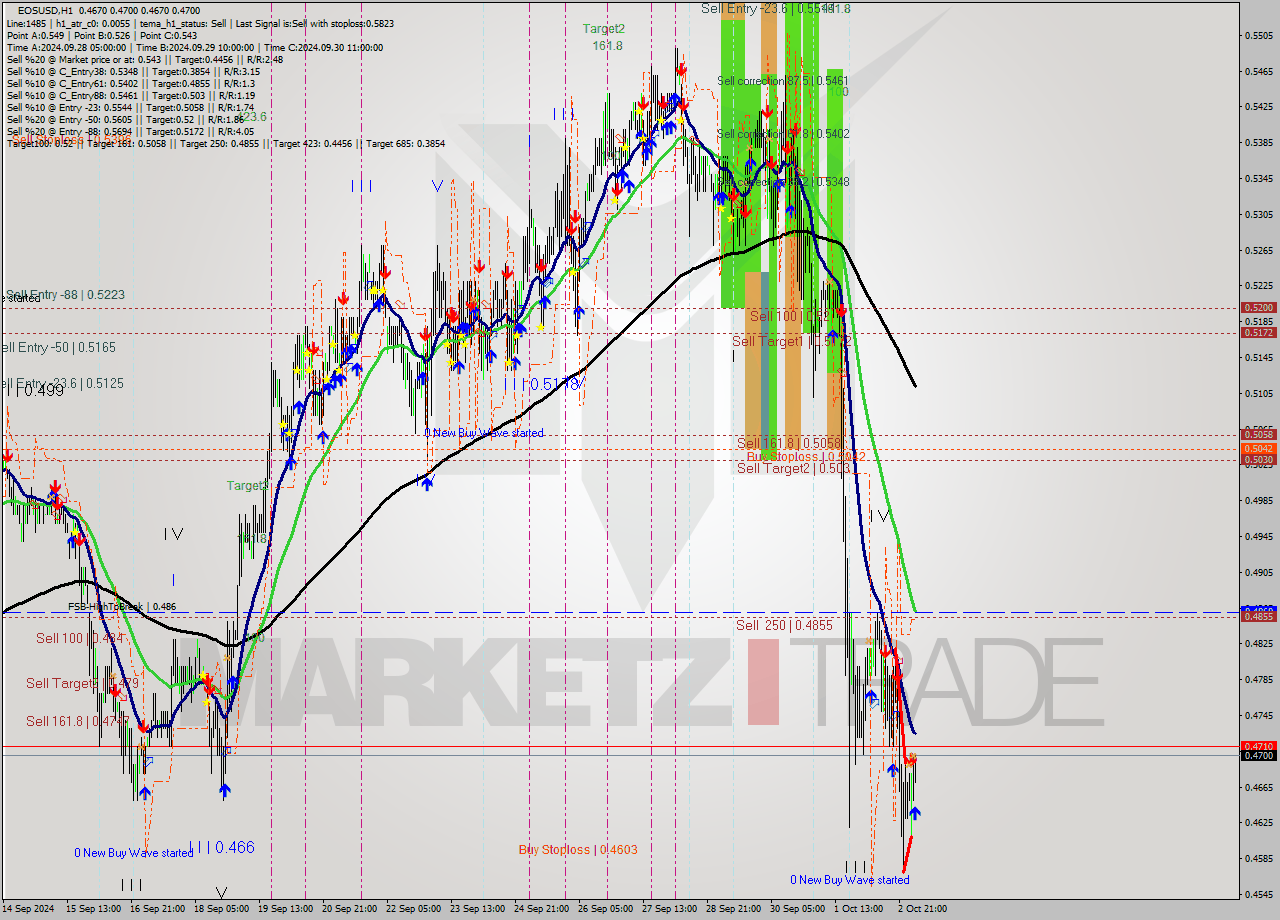Click the black 0.4700 current price tag
Image resolution: width=1280 pixels, height=920 pixels.
point(1257,755)
